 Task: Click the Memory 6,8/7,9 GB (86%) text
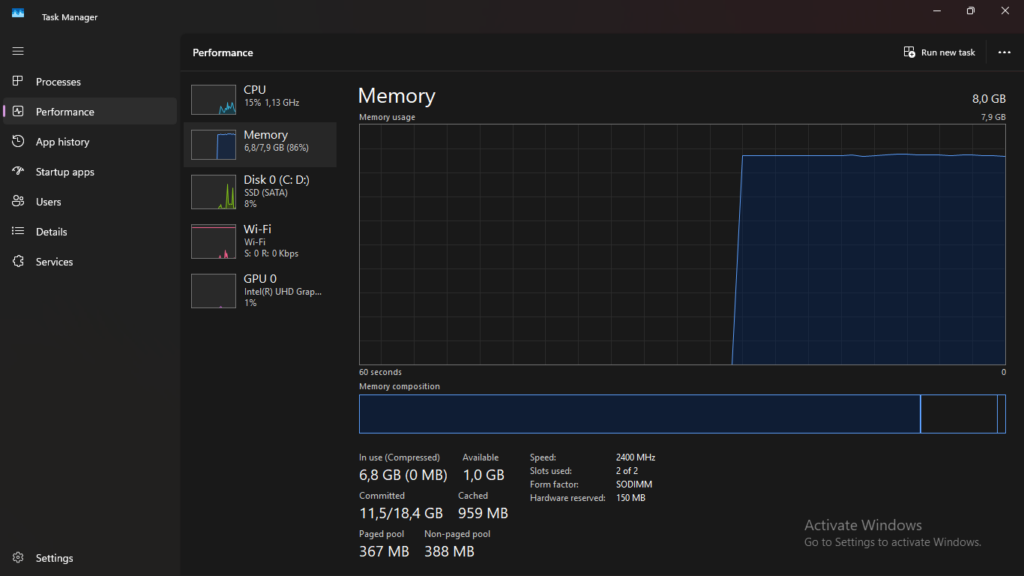[x=276, y=148]
